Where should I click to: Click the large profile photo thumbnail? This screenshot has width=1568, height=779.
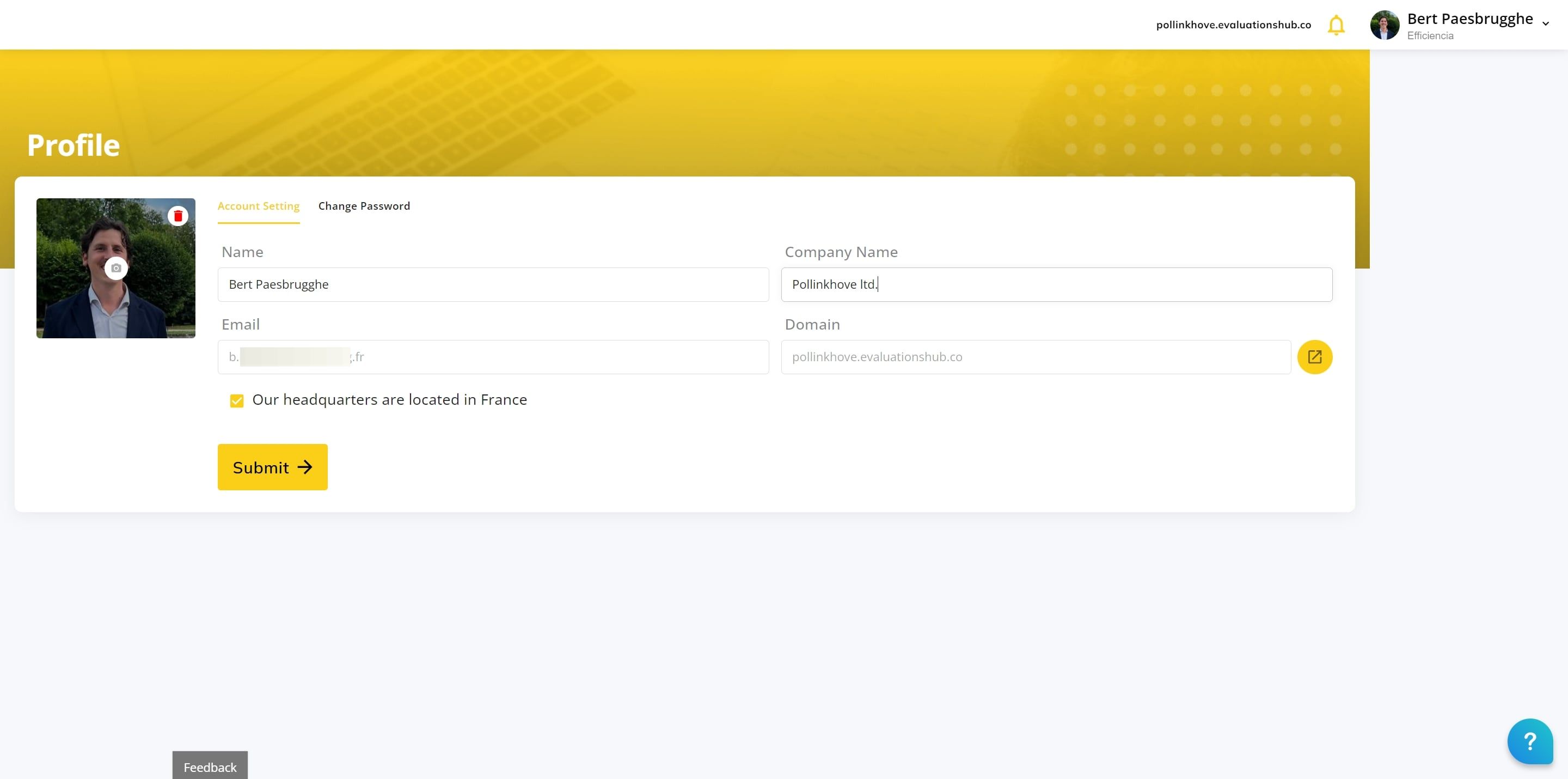[x=115, y=268]
